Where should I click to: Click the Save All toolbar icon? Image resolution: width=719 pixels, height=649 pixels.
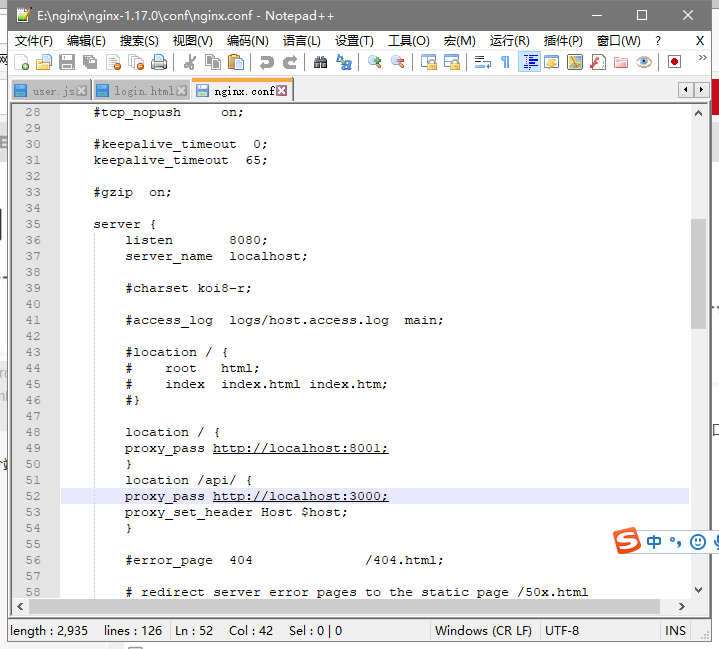pos(90,62)
